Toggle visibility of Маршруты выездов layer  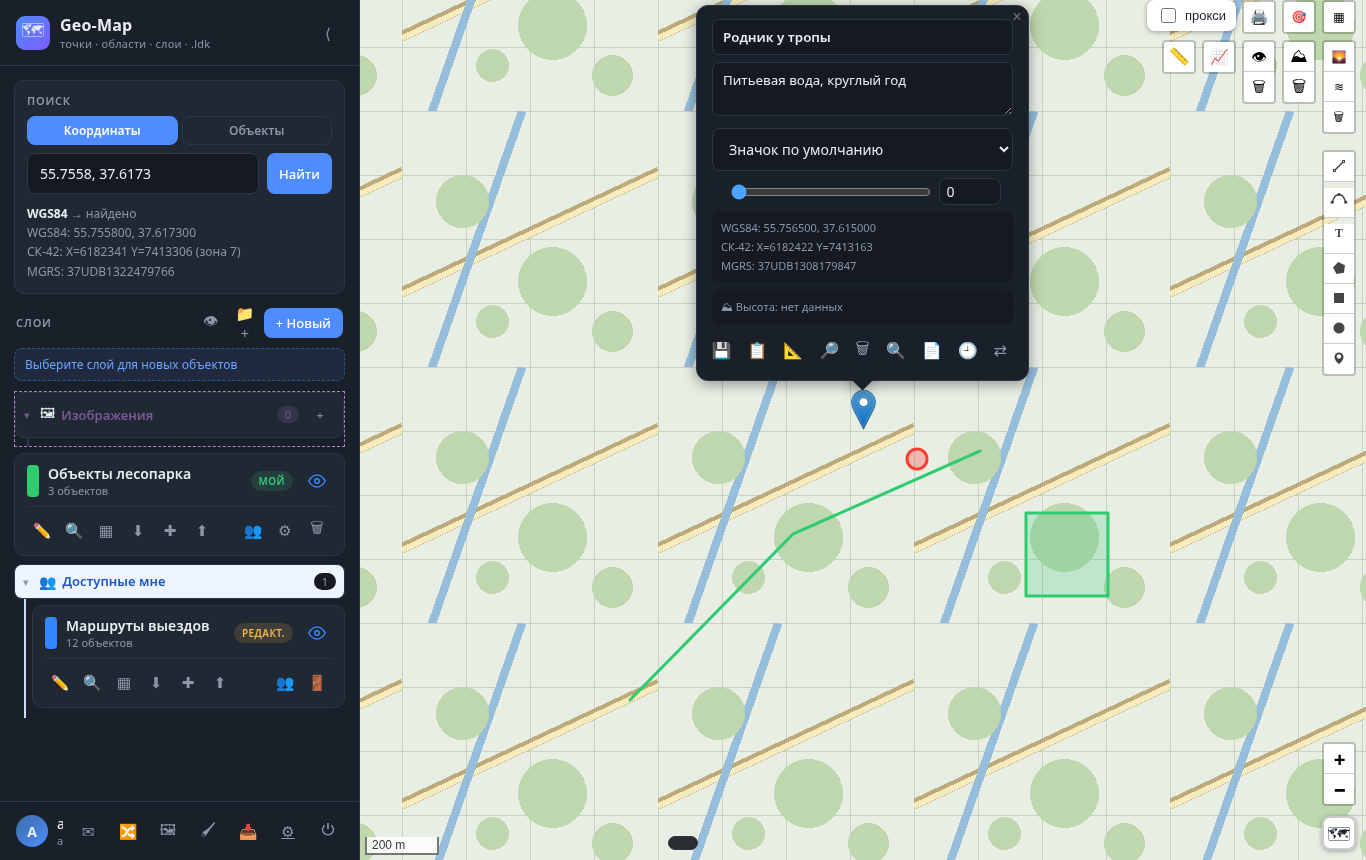[x=317, y=633]
